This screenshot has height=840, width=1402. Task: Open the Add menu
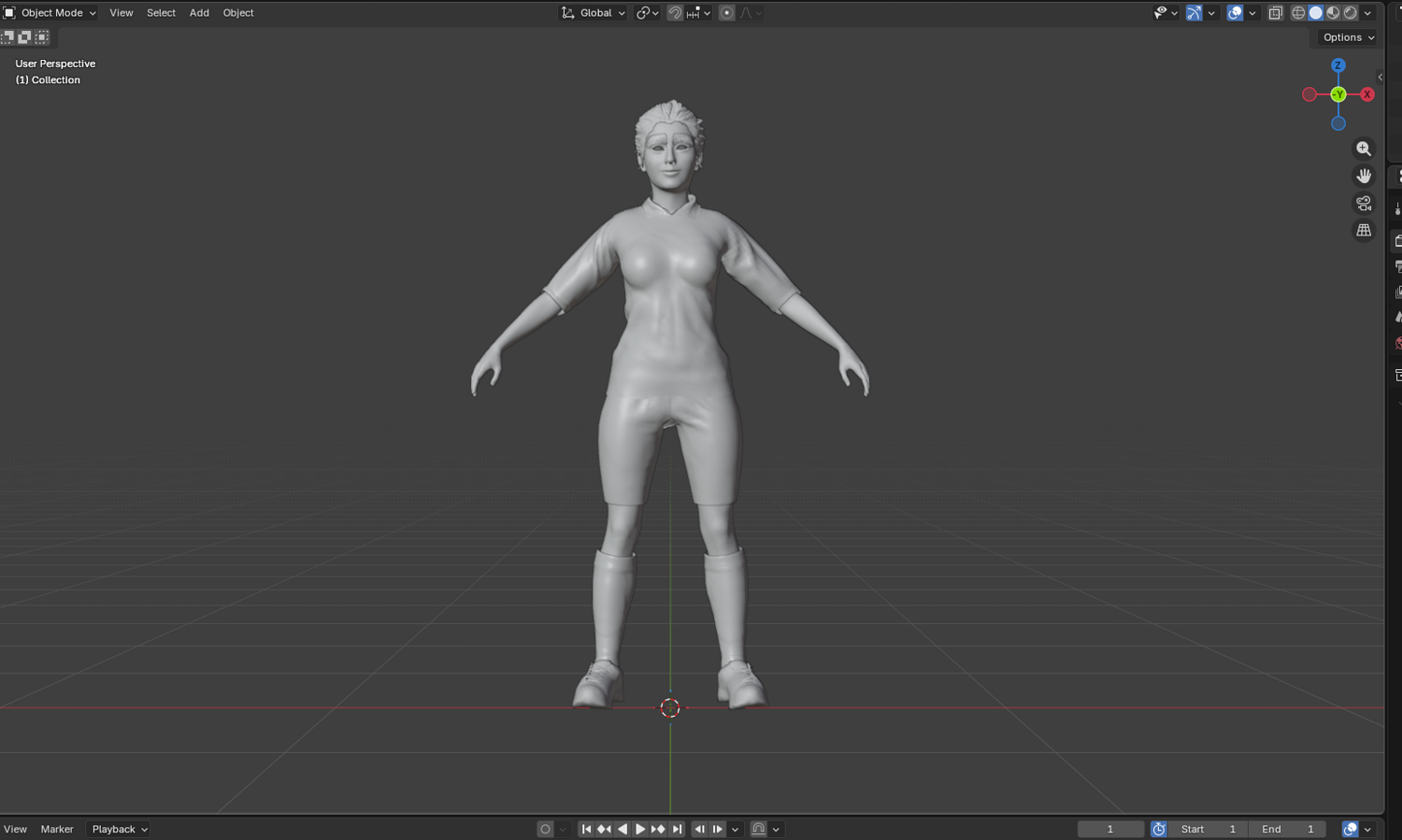tap(199, 13)
